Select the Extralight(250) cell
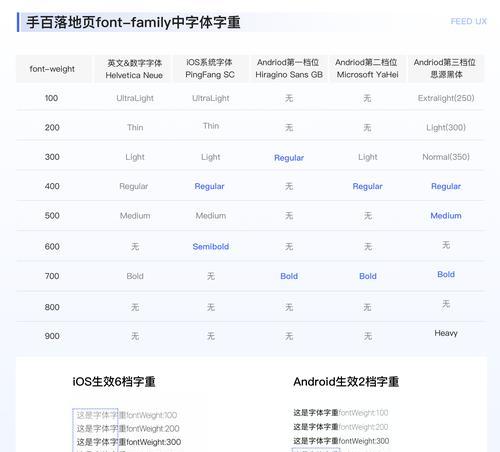 446,98
